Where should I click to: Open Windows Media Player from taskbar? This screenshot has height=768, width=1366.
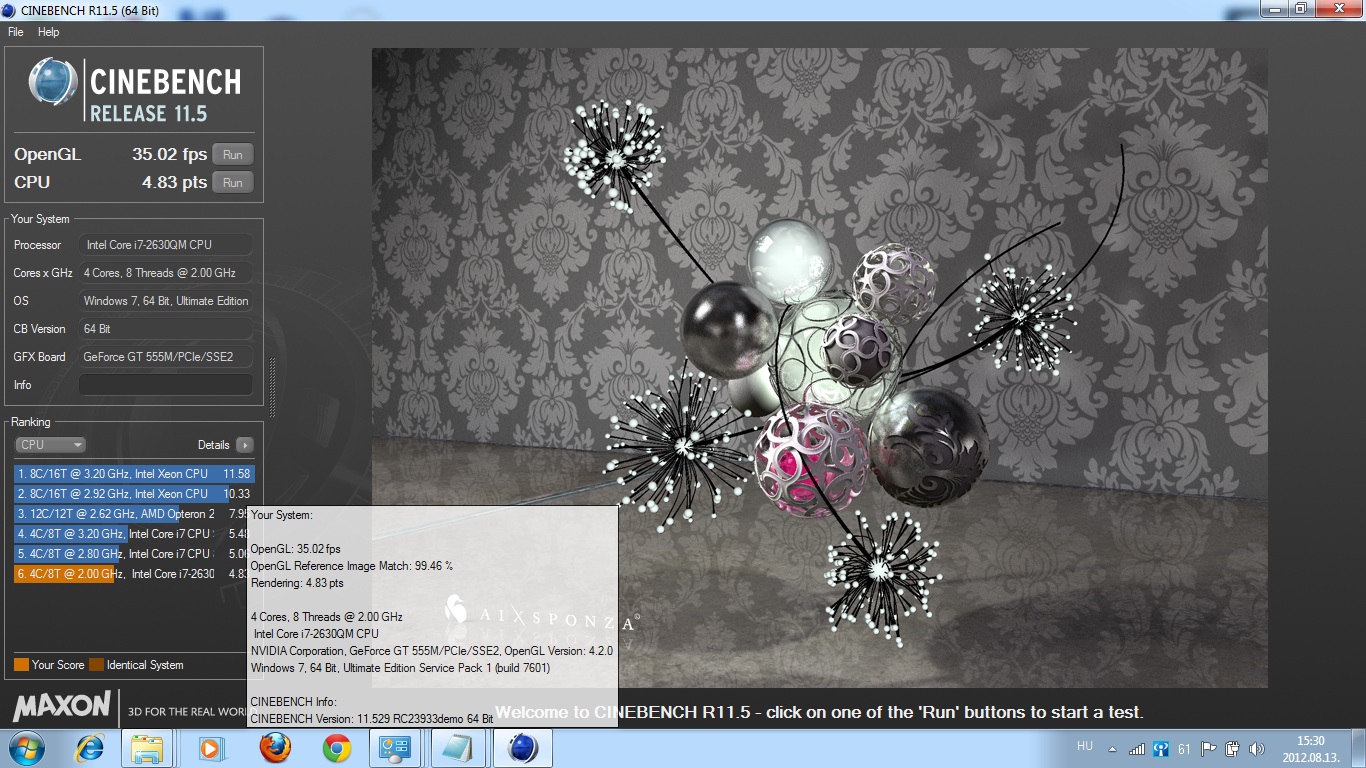coord(210,748)
